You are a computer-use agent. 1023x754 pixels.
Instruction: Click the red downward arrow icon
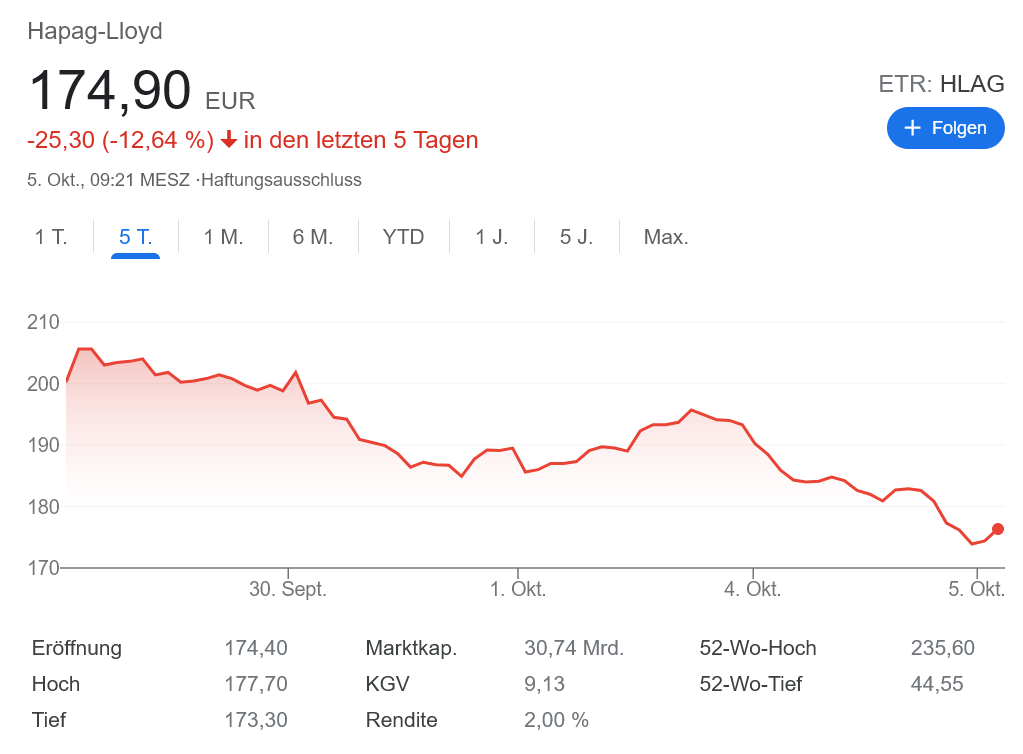point(230,140)
